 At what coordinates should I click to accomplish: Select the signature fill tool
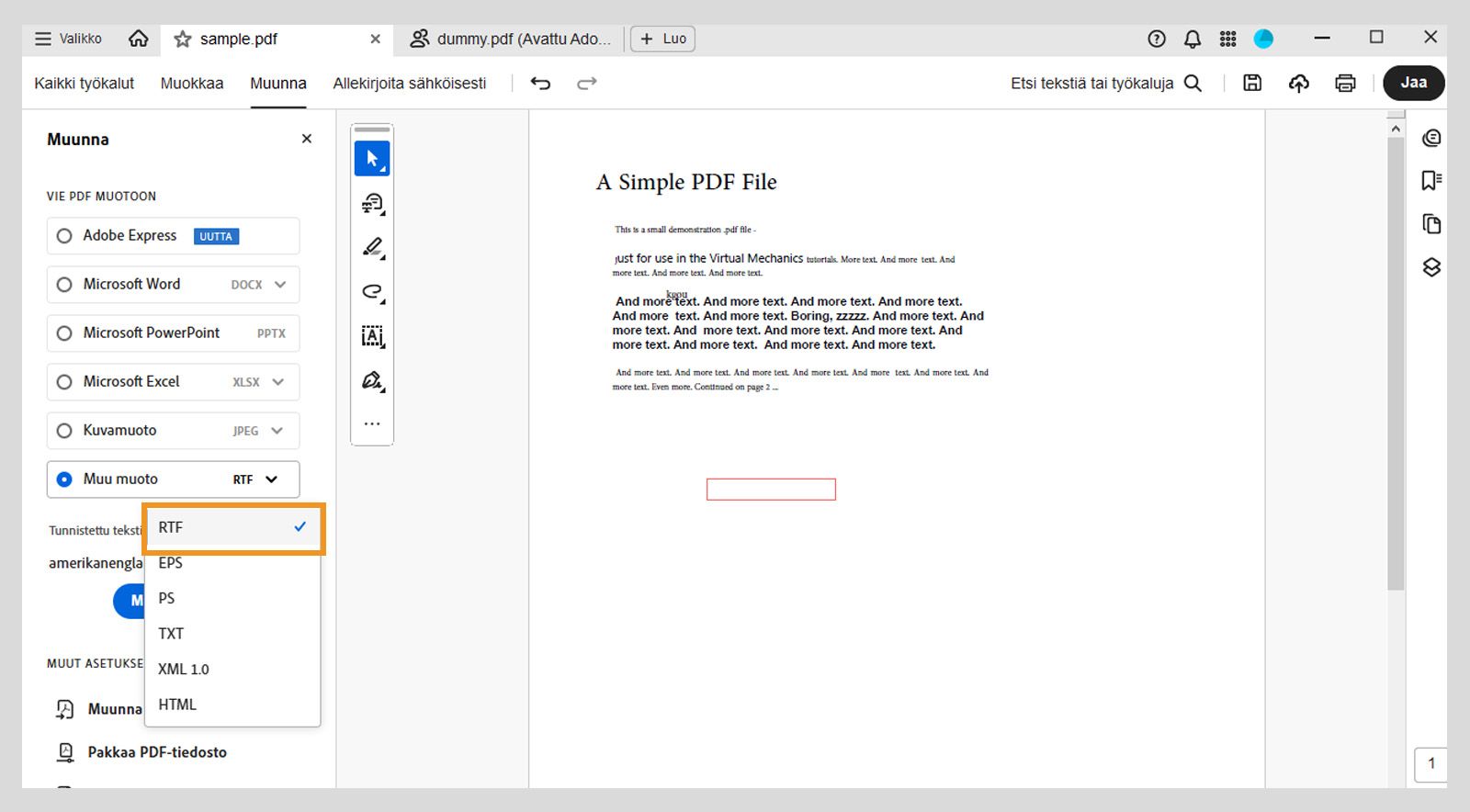pyautogui.click(x=372, y=380)
